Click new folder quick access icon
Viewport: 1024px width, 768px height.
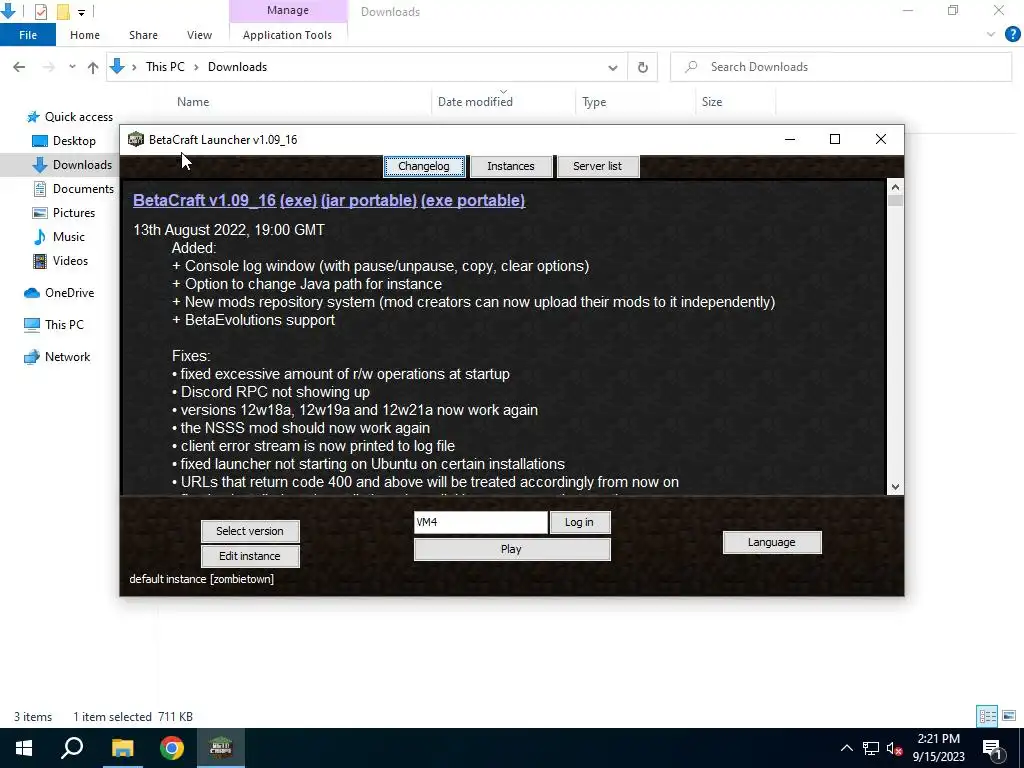coord(63,11)
